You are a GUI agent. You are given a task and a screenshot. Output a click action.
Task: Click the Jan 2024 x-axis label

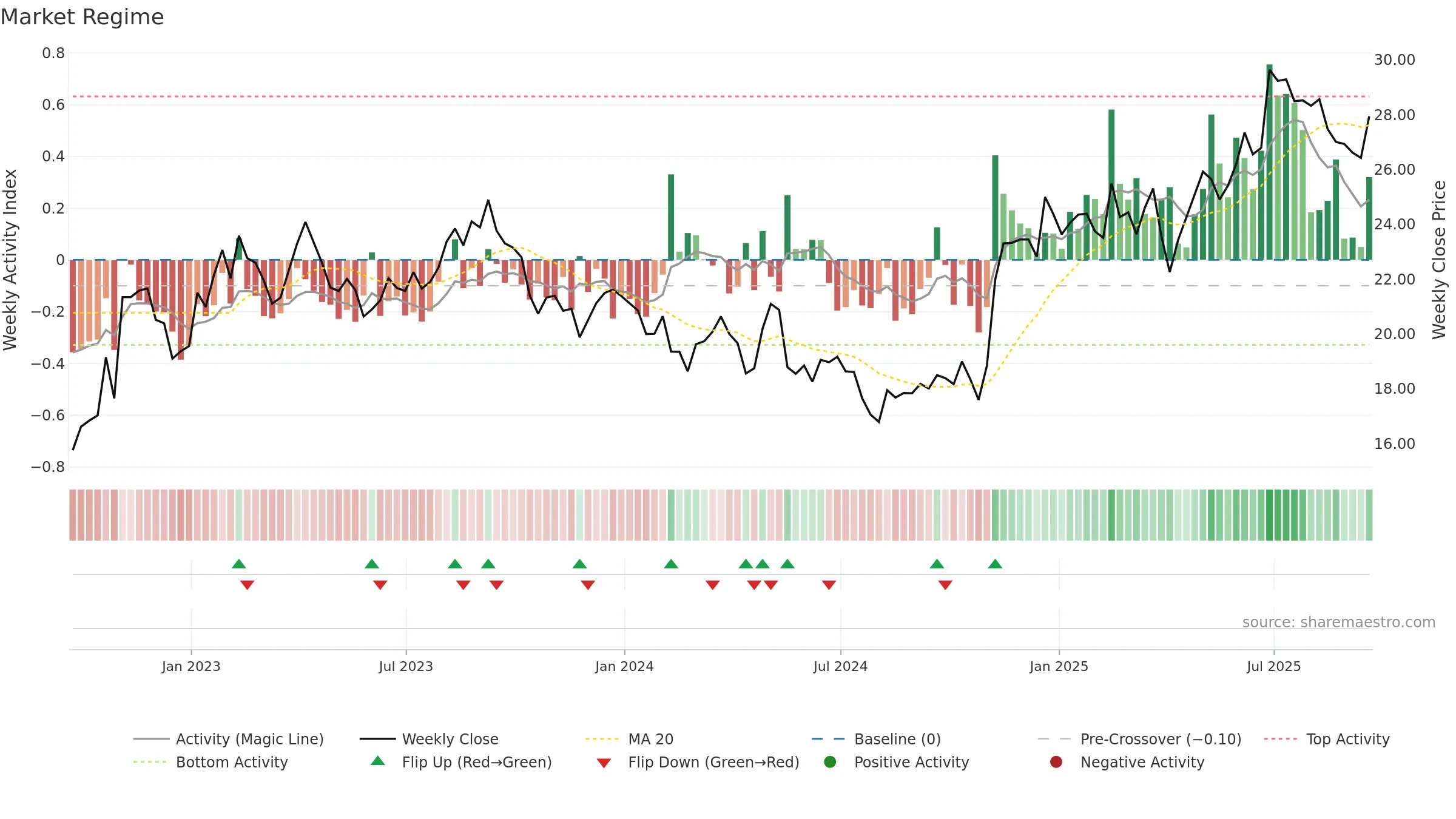(624, 666)
